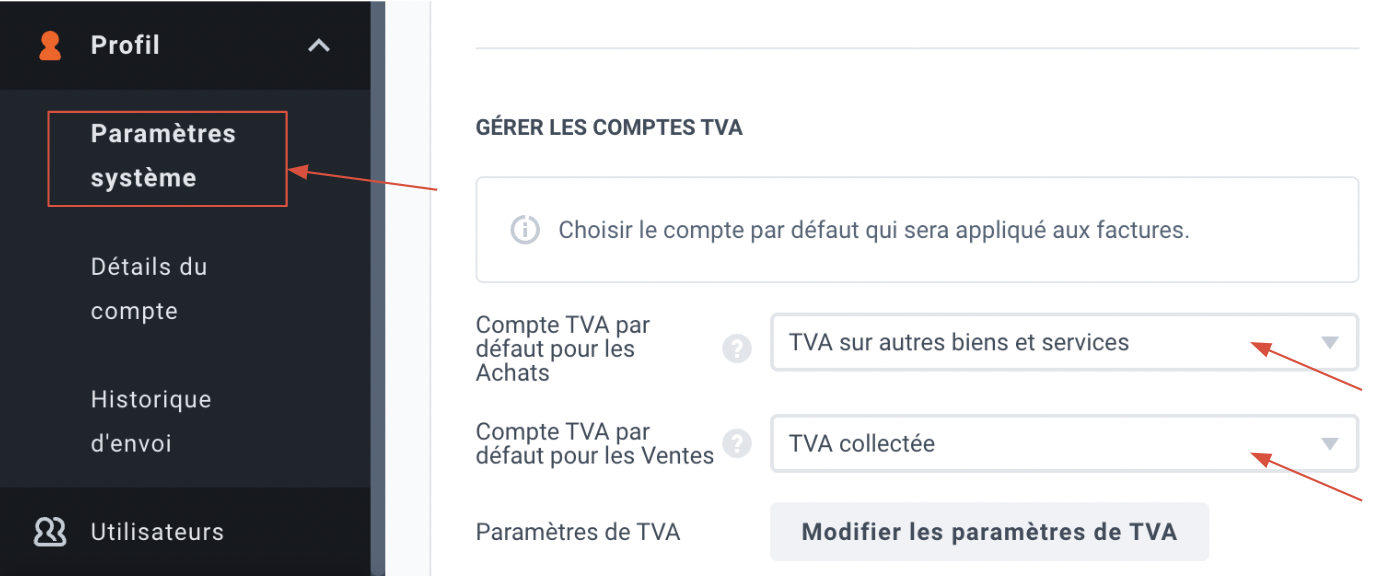Collapse the Profil section chevron
1374x576 pixels.
pyautogui.click(x=319, y=46)
